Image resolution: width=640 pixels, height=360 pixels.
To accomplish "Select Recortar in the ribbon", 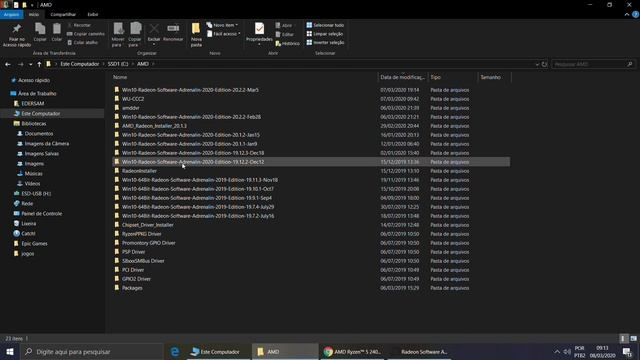I will click(x=79, y=25).
